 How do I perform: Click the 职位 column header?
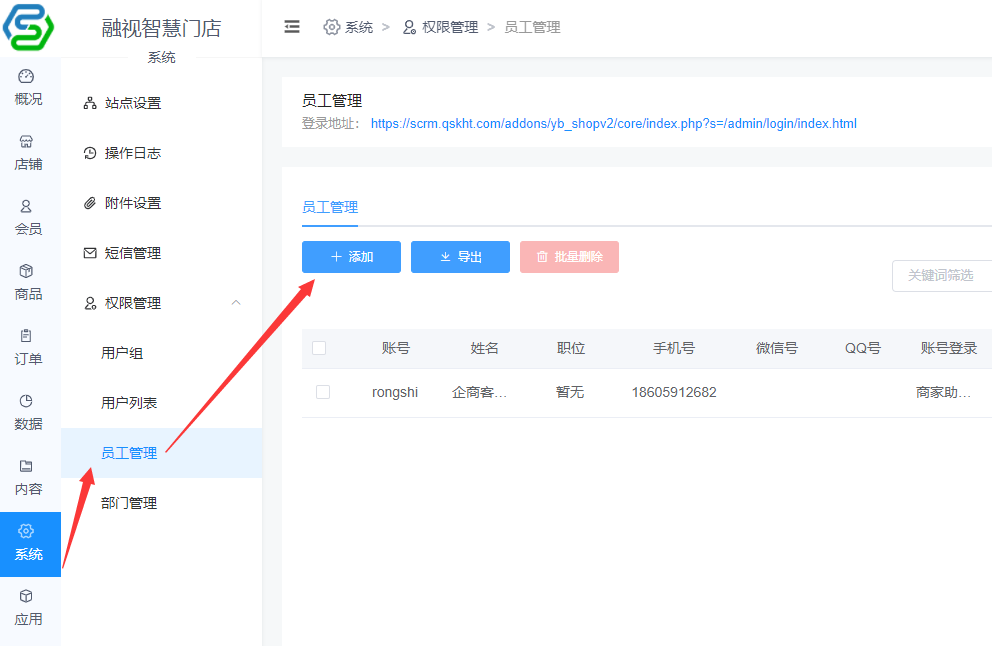pos(571,348)
